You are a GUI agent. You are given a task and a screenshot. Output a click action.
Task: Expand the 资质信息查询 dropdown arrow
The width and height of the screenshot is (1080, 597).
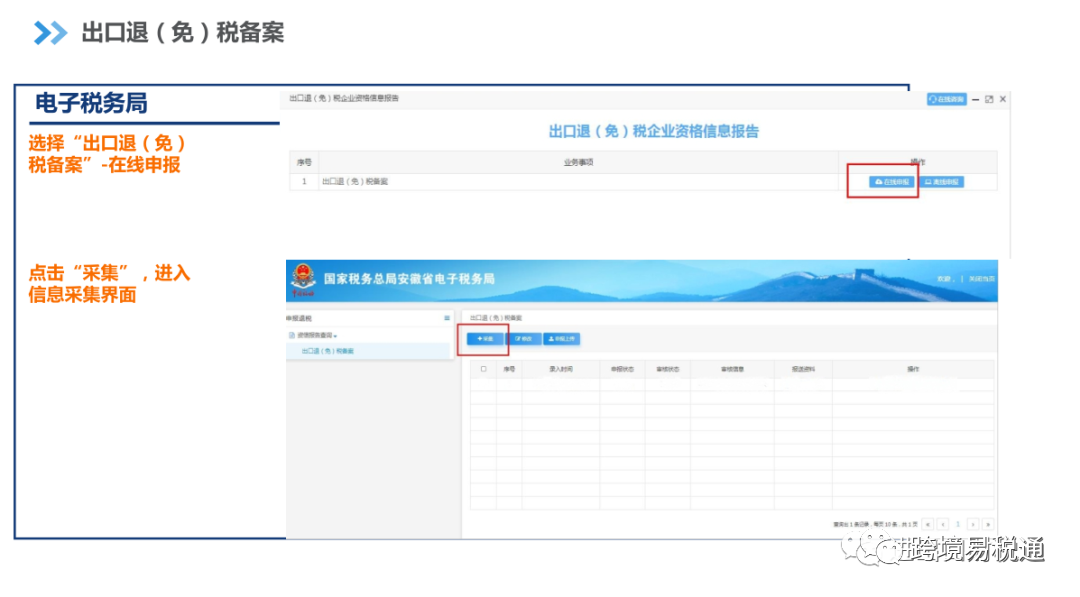[335, 336]
